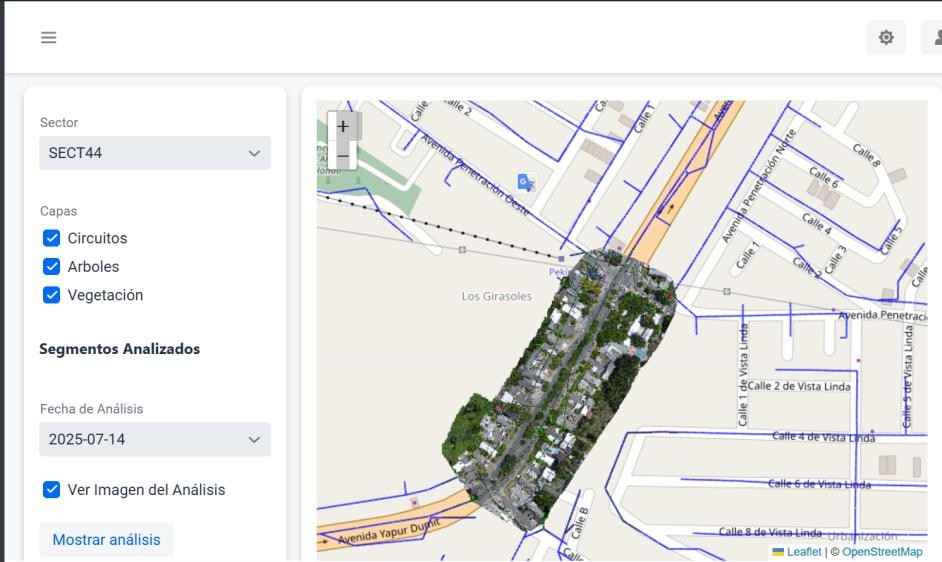Zoom in on the map
Screen dimensions: 942x562
pos(343,126)
